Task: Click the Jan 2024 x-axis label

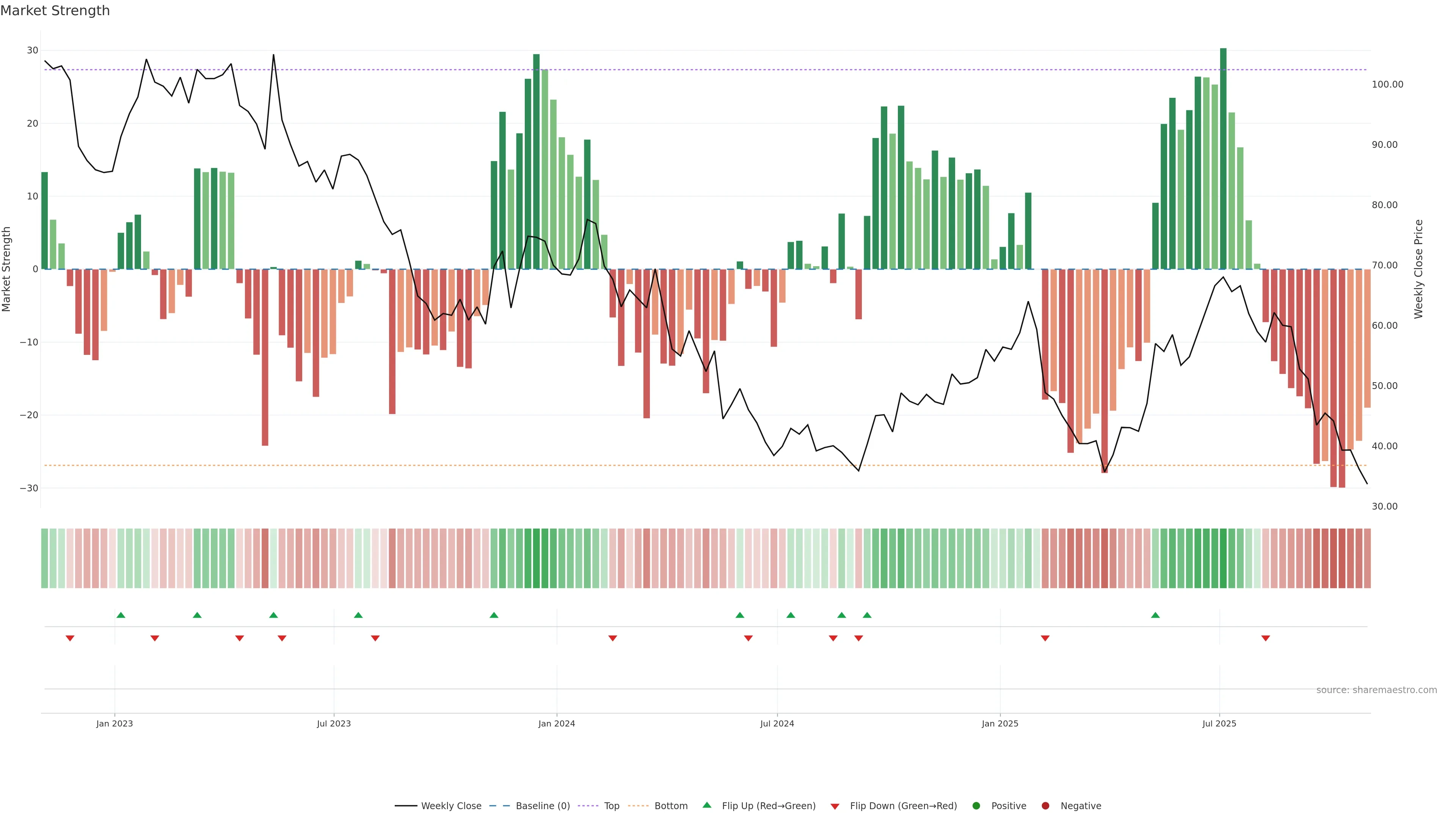Action: tap(556, 723)
